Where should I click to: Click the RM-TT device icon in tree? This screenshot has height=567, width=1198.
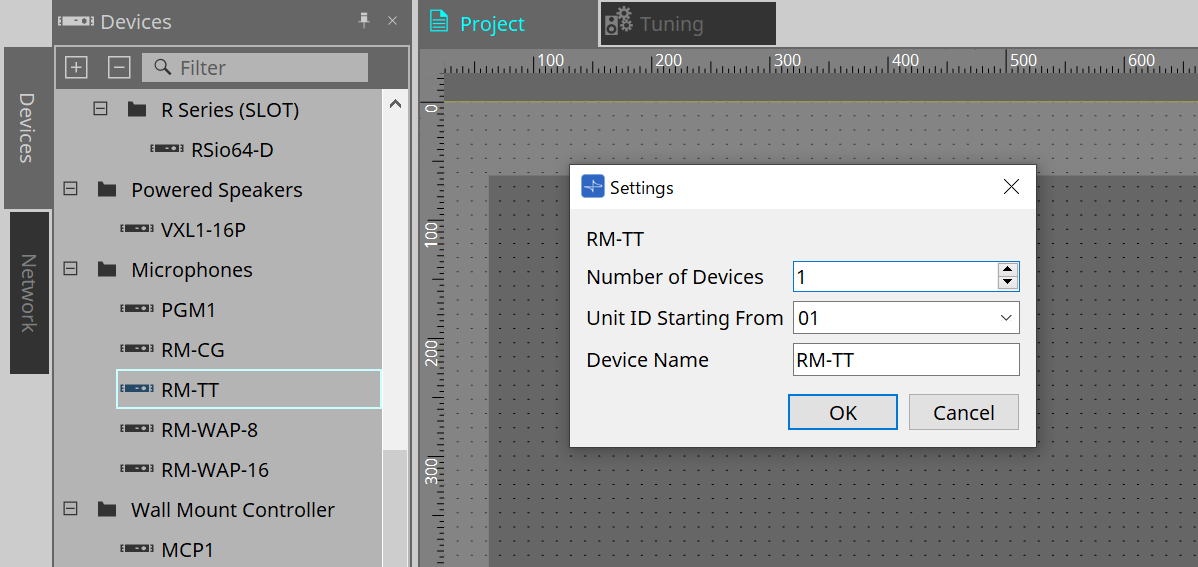137,390
